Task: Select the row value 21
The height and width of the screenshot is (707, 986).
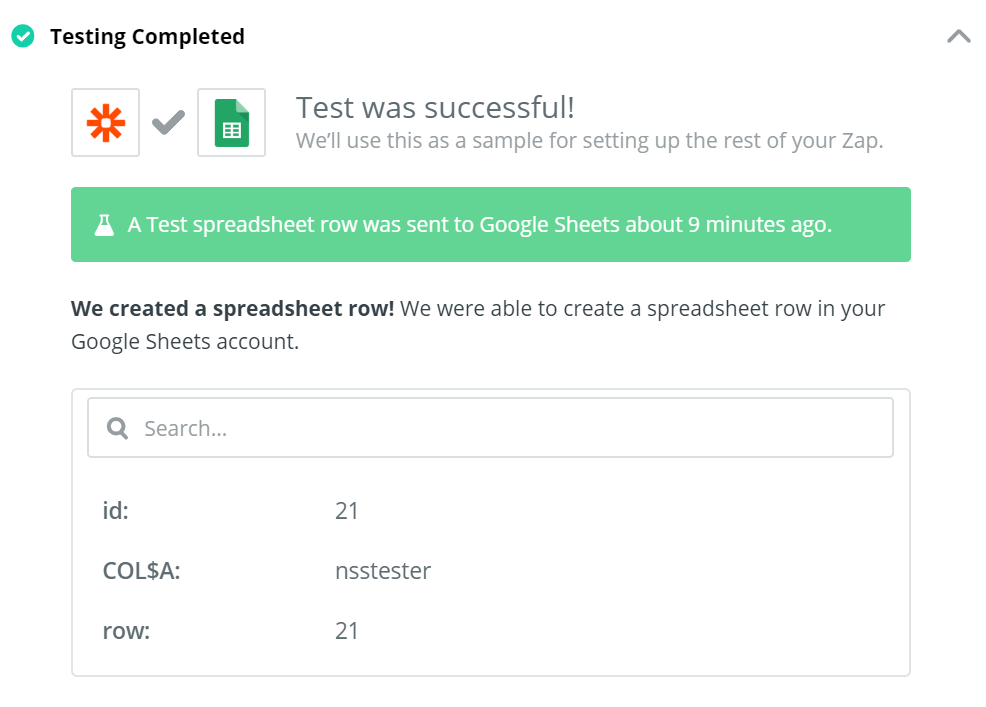Action: pos(346,631)
